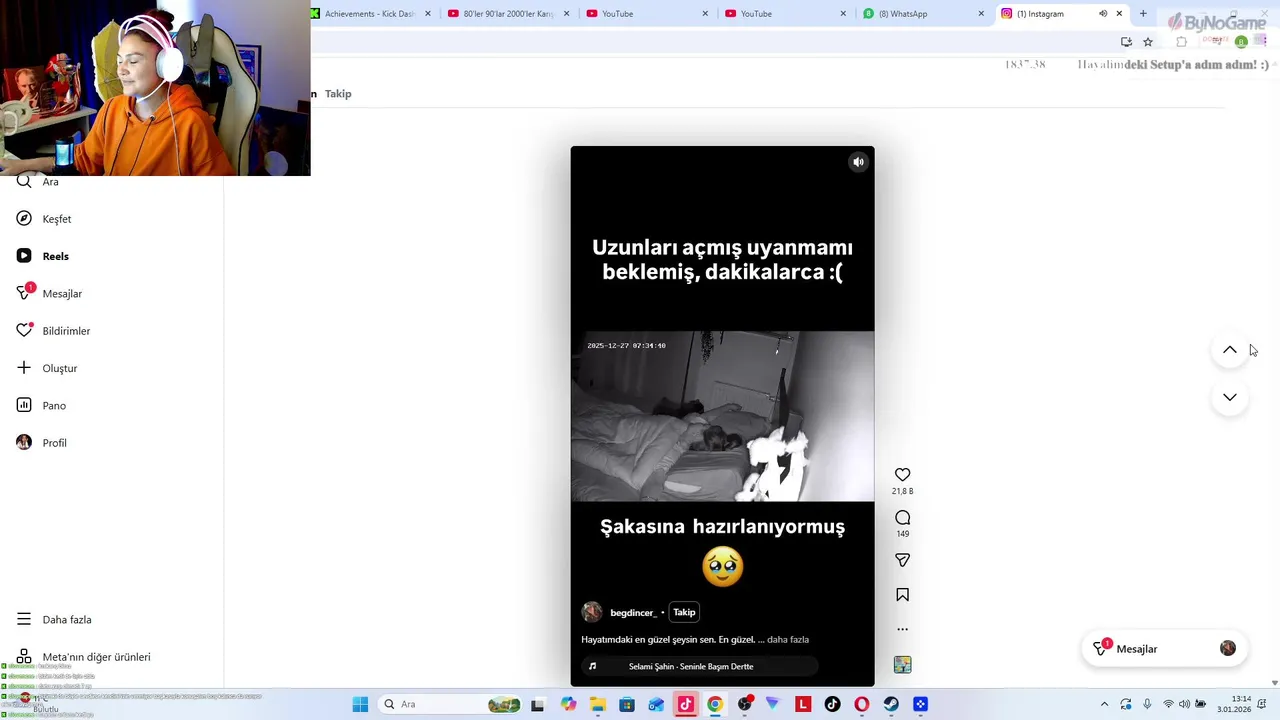Go to previous reel with up chevron
1280x720 pixels.
(x=1230, y=350)
